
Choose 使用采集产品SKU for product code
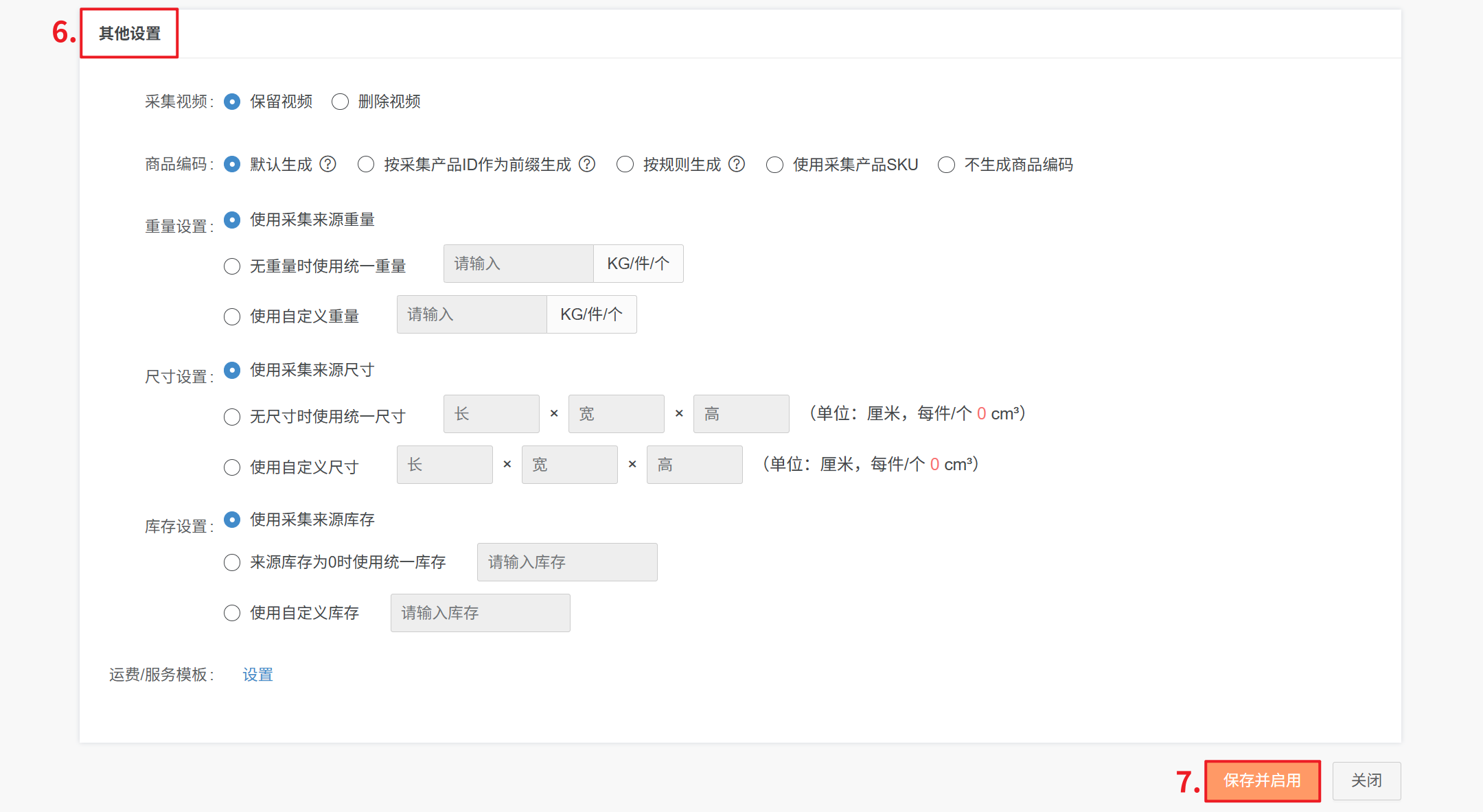(774, 165)
